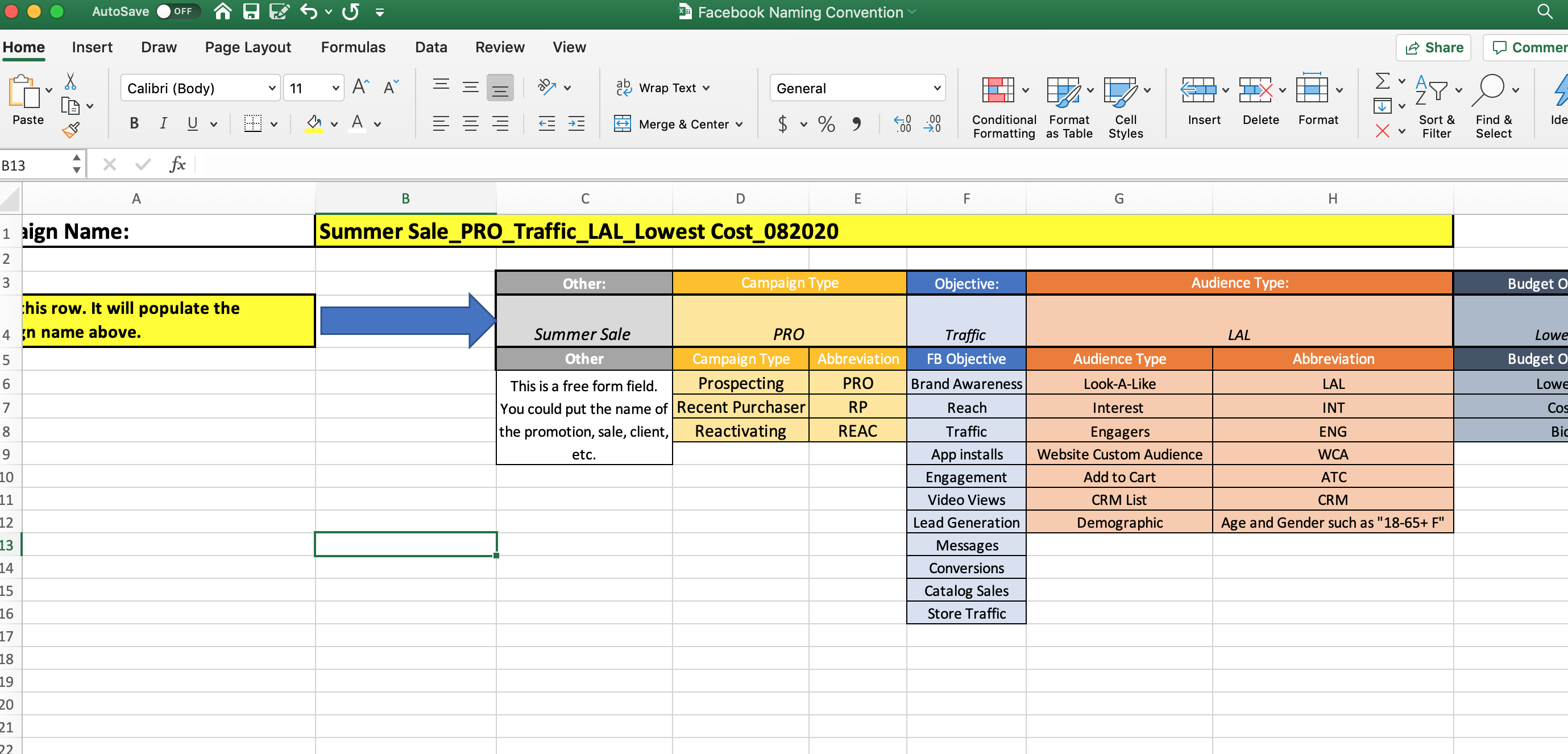
Task: Open the Page Layout tab
Action: coord(248,48)
